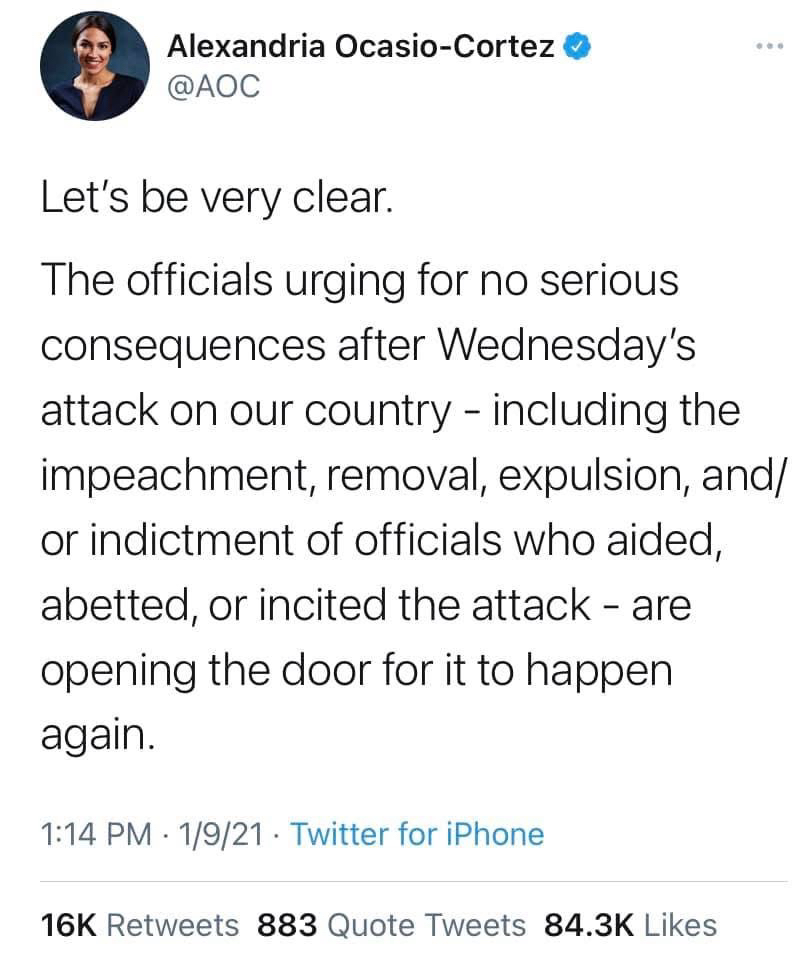This screenshot has height=961, width=811.
Task: View the Retweets list
Action: pos(172,925)
